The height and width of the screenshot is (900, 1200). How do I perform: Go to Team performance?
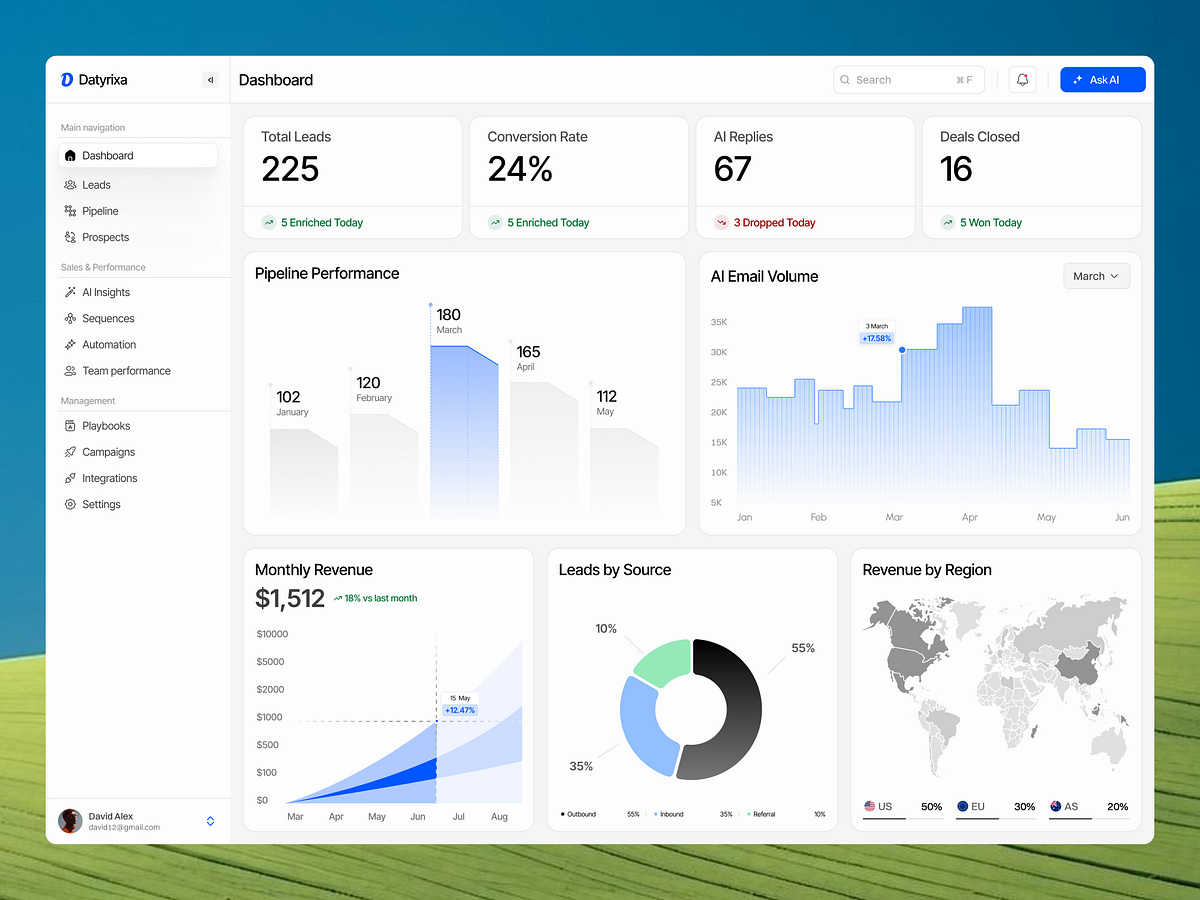[138, 371]
